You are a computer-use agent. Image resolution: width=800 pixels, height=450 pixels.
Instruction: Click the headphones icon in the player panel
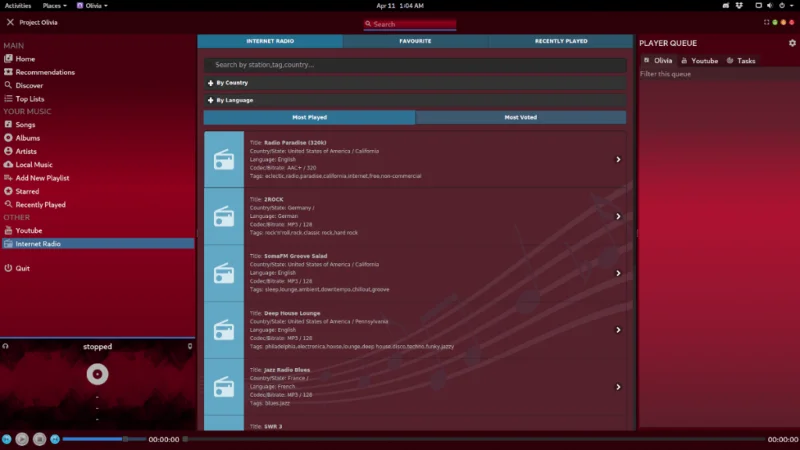[5, 346]
